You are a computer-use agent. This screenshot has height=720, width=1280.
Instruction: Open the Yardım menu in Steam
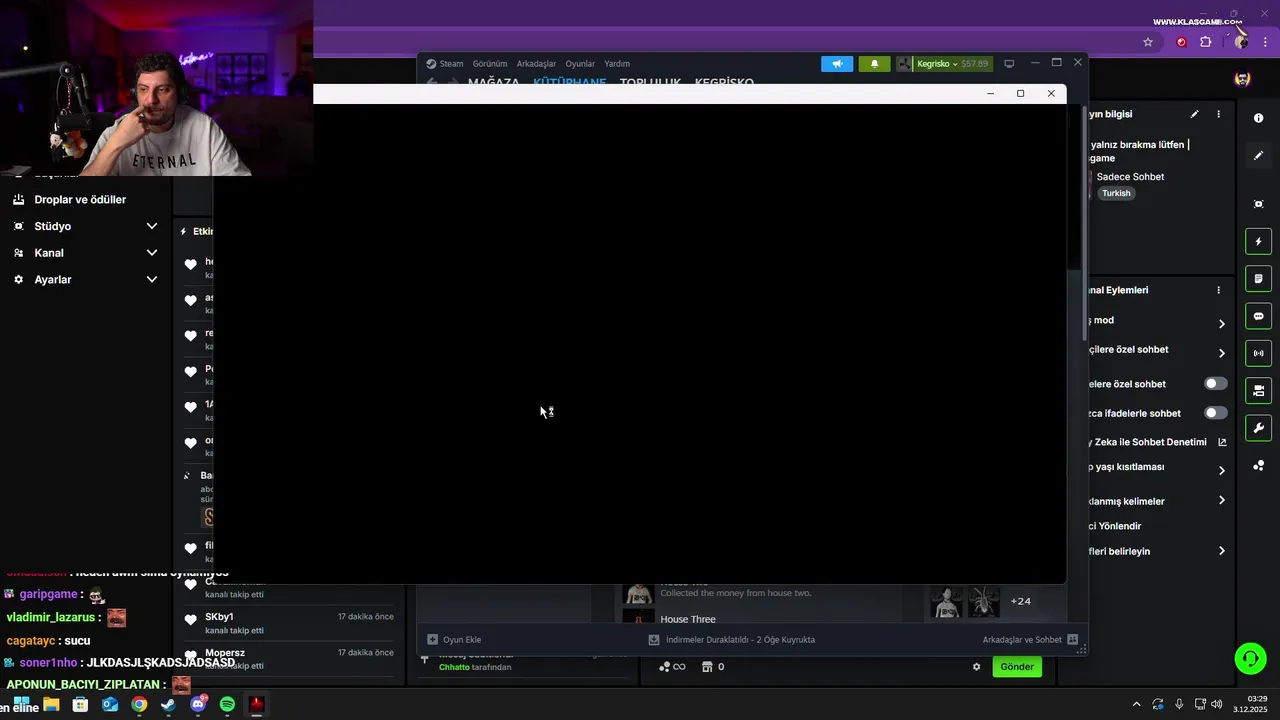click(617, 64)
